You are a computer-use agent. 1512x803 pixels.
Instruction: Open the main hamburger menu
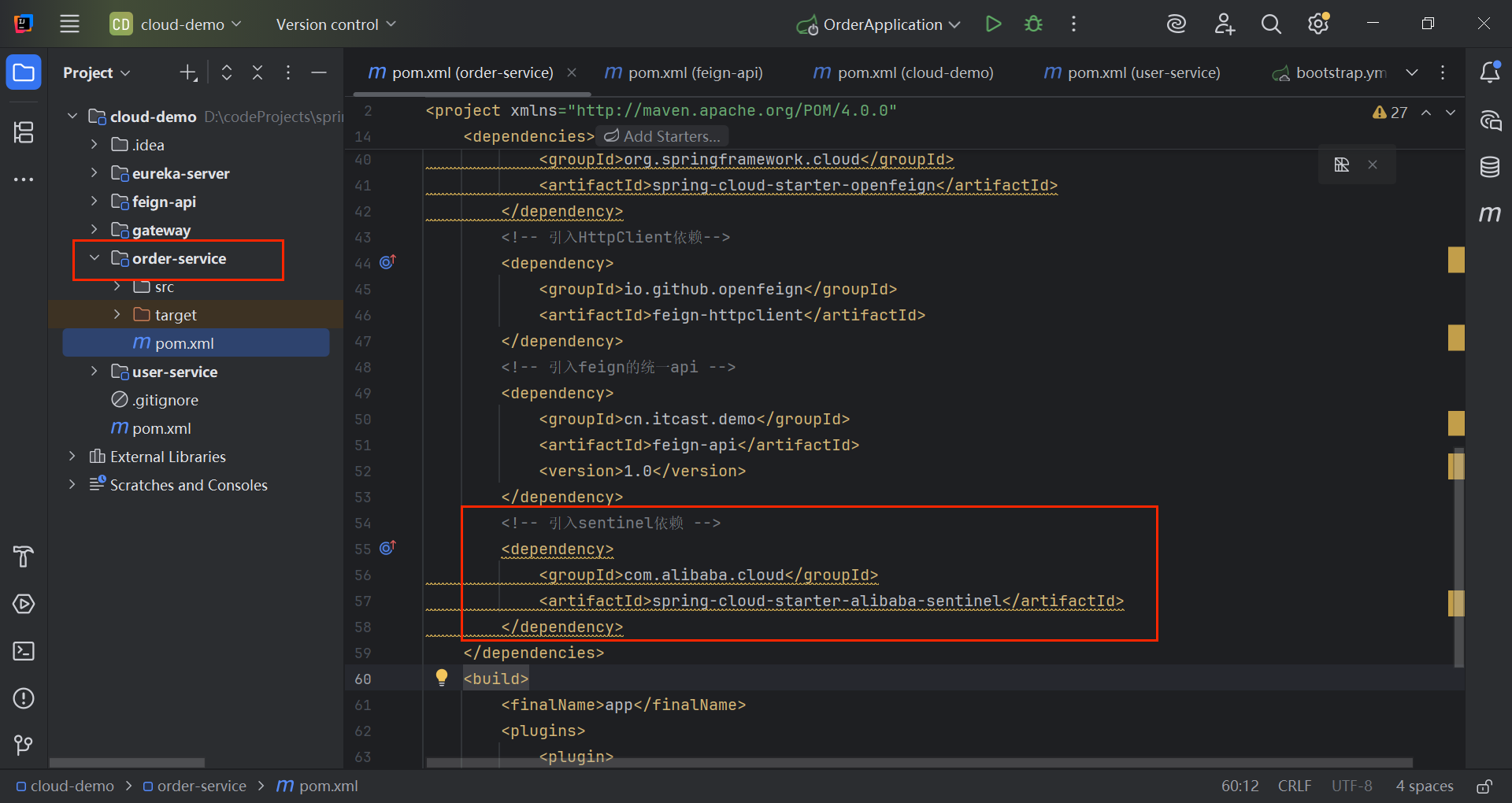point(70,24)
